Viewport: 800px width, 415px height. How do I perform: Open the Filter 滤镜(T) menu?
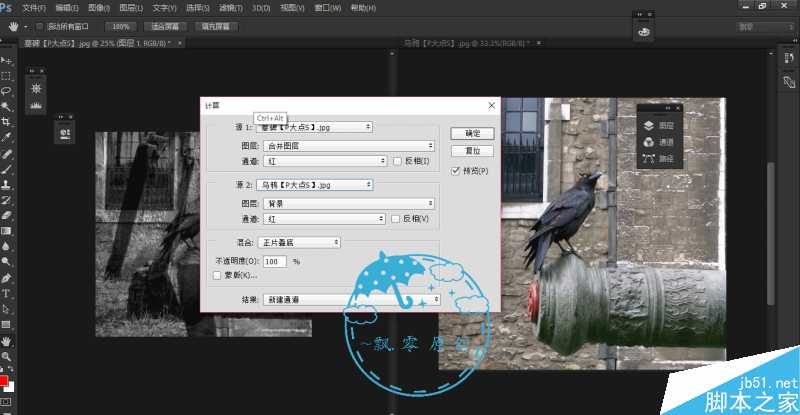point(231,8)
